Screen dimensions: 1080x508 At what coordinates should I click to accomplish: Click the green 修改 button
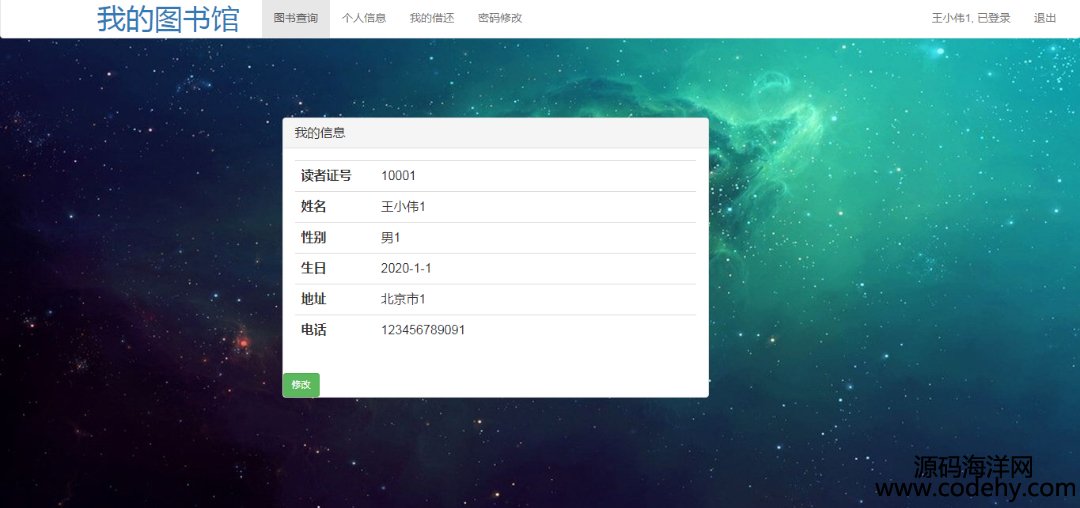[x=301, y=385]
